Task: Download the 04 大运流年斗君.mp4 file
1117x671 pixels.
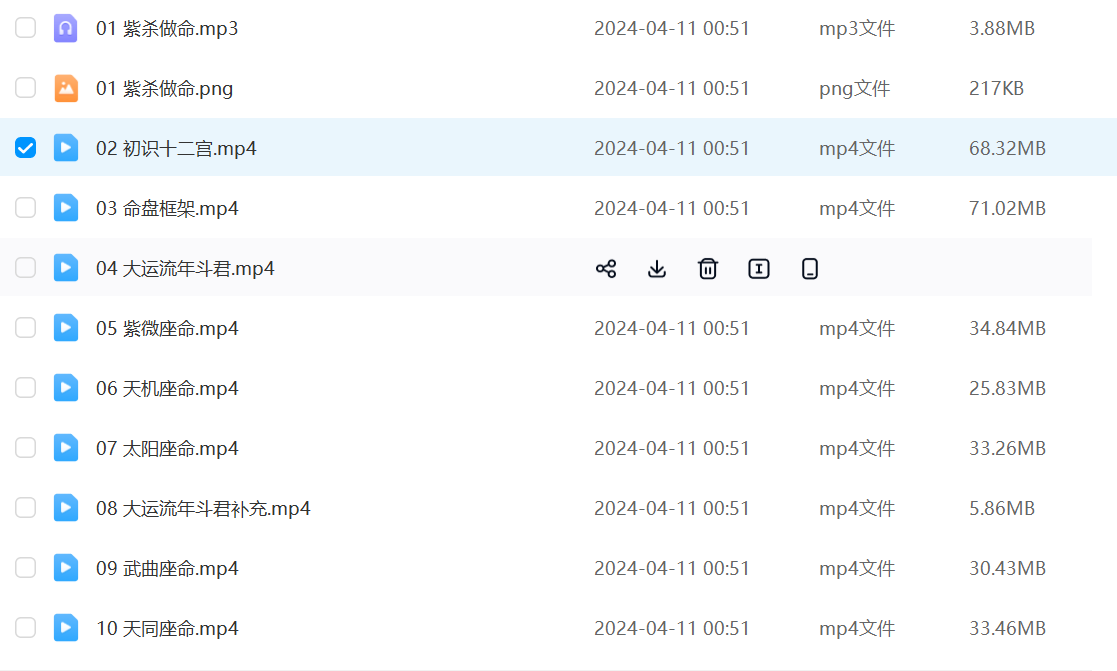Action: (x=657, y=268)
